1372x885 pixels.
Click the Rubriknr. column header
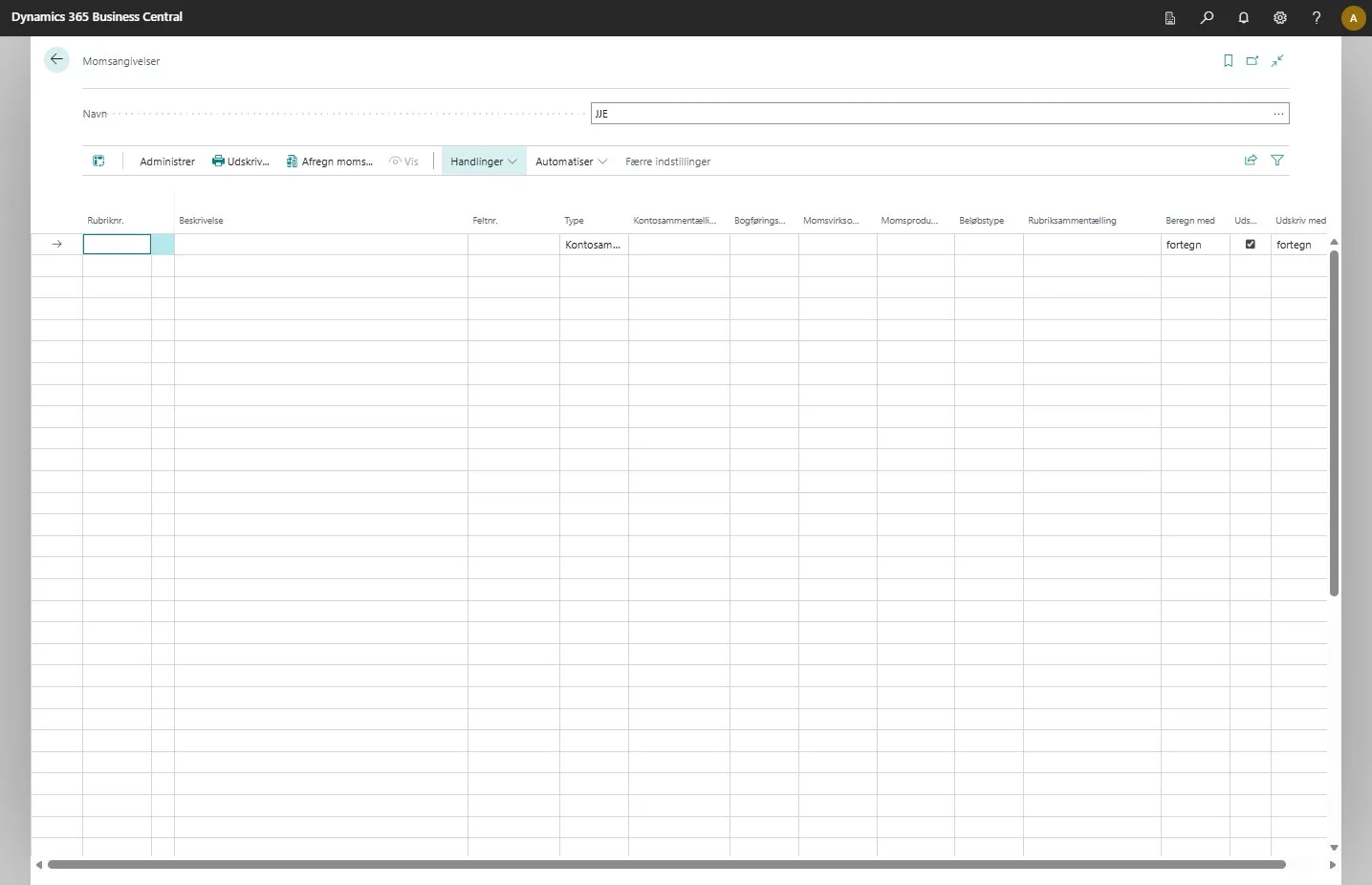coord(105,221)
